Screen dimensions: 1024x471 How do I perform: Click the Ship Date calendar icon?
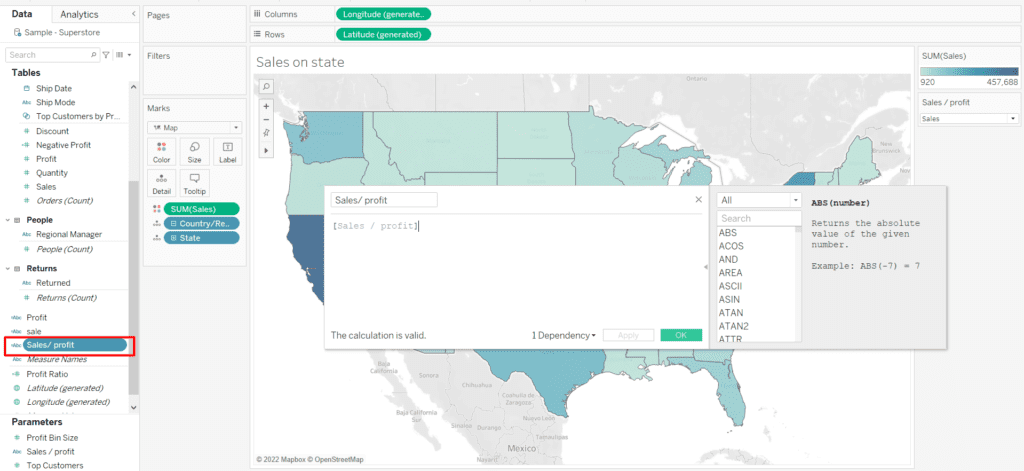(x=27, y=88)
